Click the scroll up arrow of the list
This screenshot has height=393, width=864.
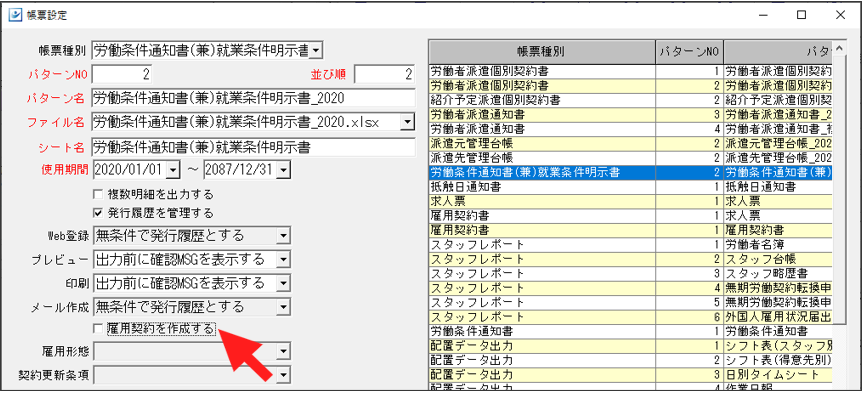(840, 49)
